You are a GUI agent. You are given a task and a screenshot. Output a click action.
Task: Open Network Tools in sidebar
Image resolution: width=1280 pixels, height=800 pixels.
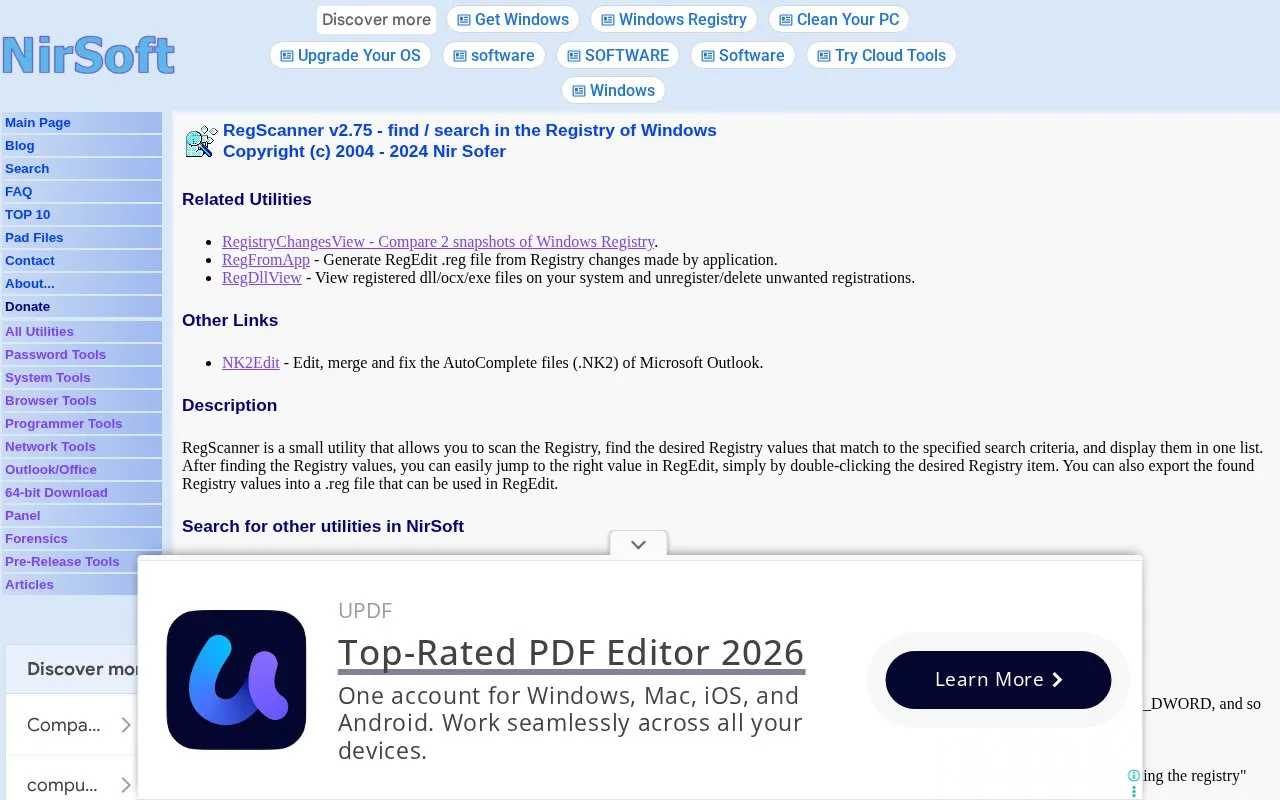click(x=82, y=447)
